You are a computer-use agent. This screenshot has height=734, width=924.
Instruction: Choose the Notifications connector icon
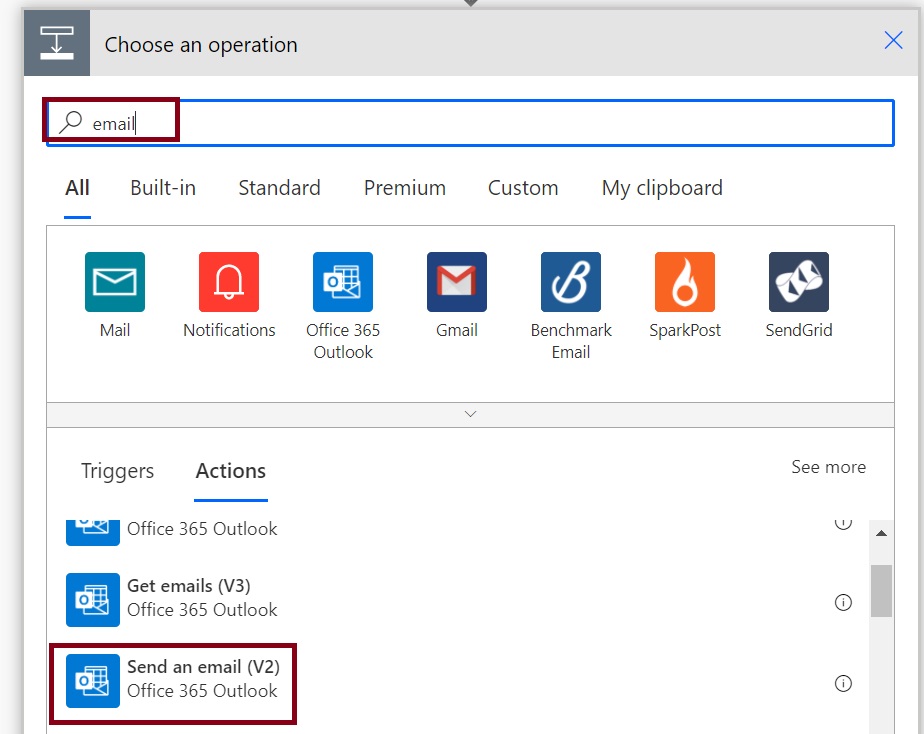pos(229,282)
